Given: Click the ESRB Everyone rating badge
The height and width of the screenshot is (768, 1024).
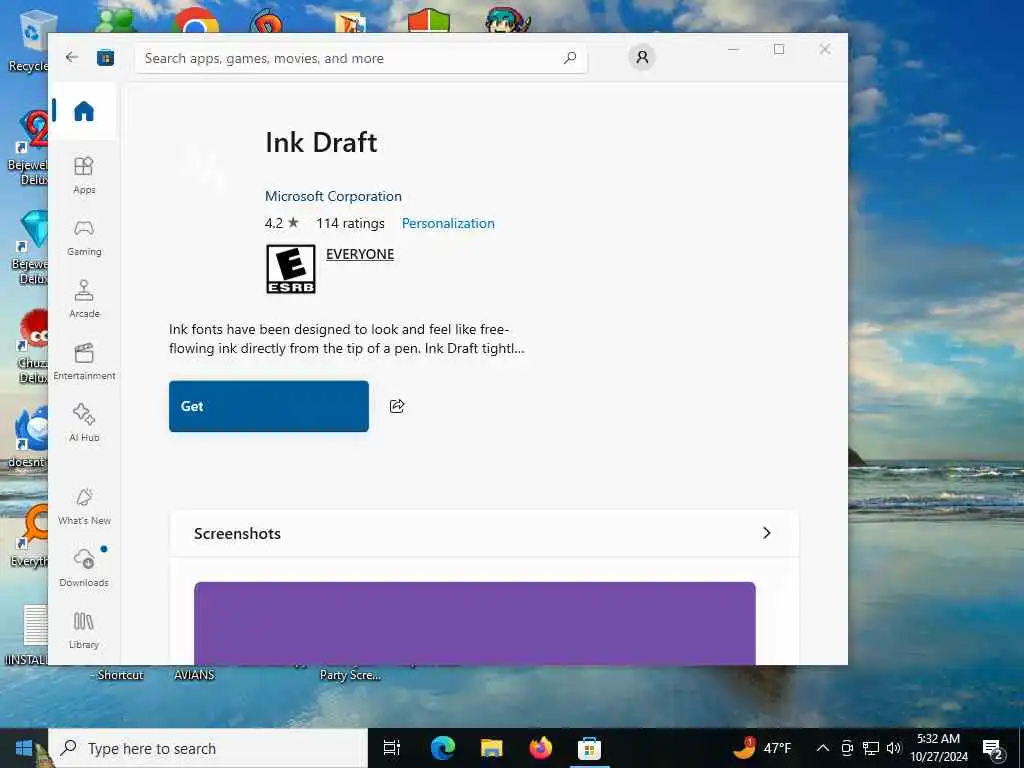Looking at the screenshot, I should pyautogui.click(x=291, y=269).
